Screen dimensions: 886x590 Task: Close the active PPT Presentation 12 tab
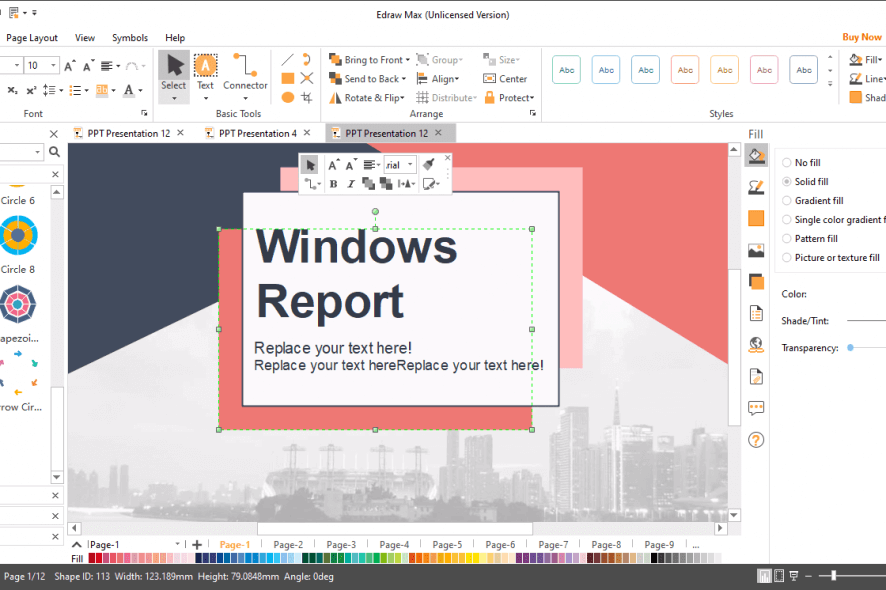[x=438, y=133]
